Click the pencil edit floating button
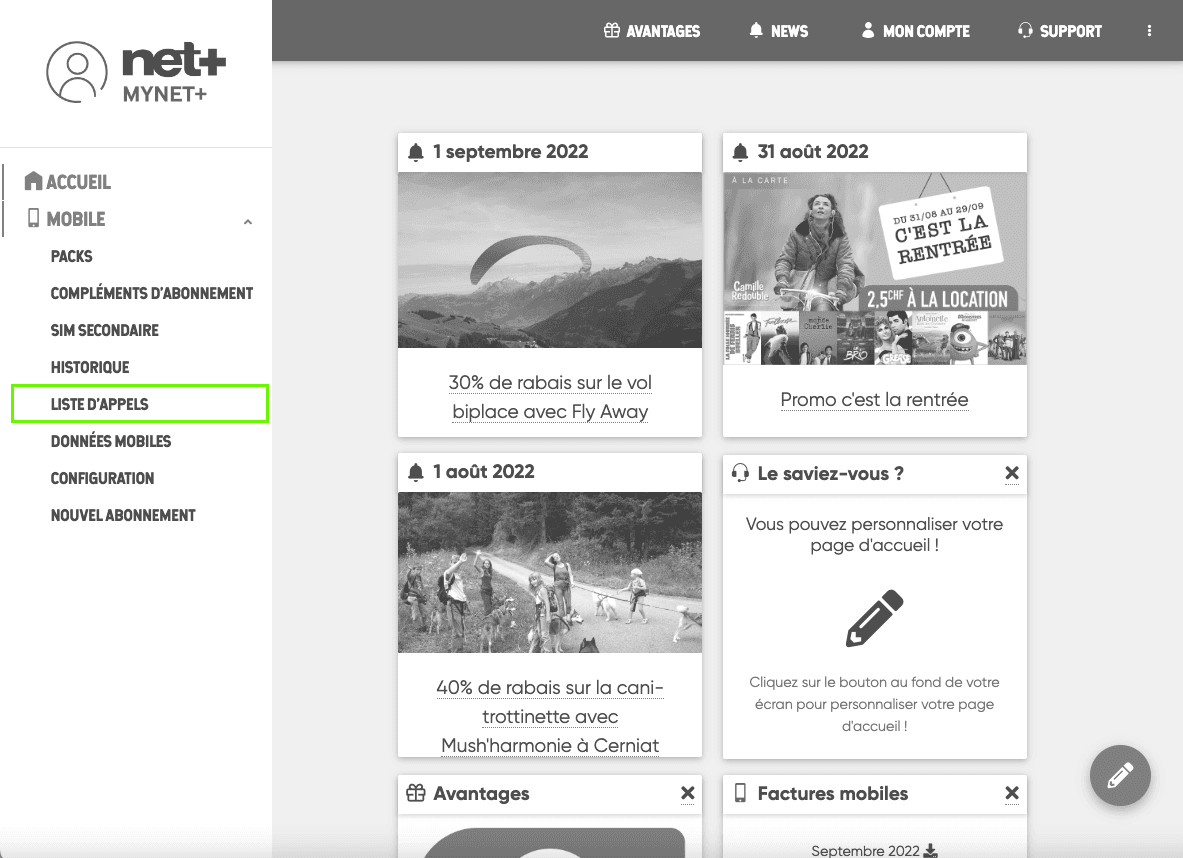 [1120, 775]
